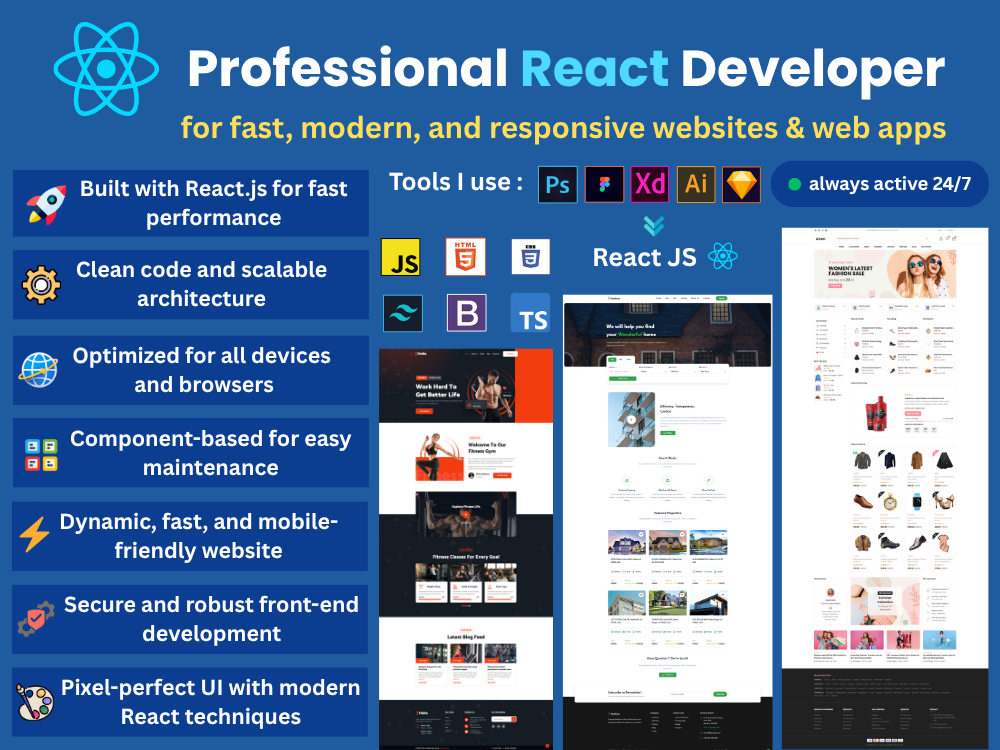Click the yellow subtitle about responsive websites
The height and width of the screenshot is (750, 1000).
563,128
